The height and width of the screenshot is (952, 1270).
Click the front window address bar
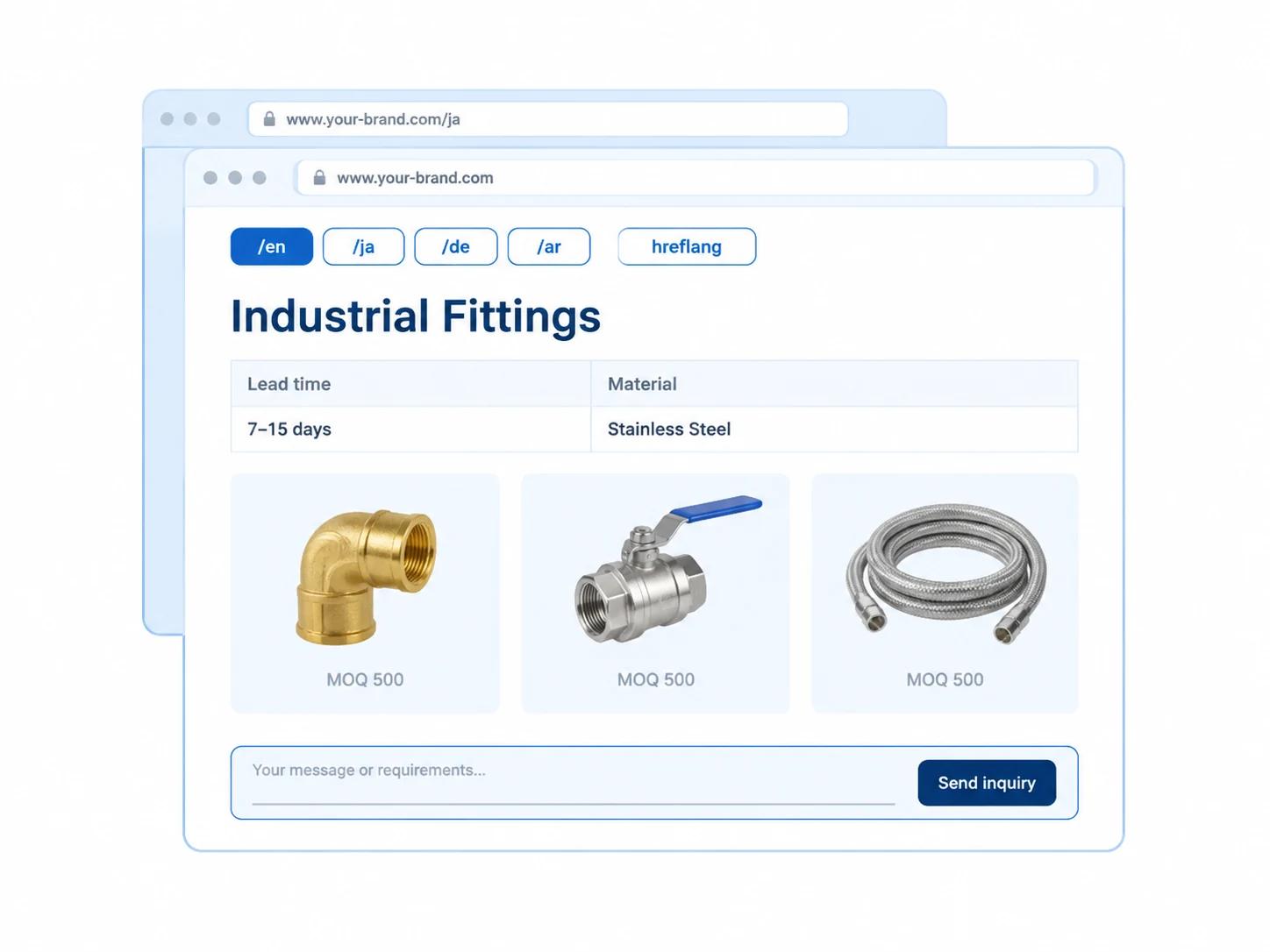click(696, 178)
